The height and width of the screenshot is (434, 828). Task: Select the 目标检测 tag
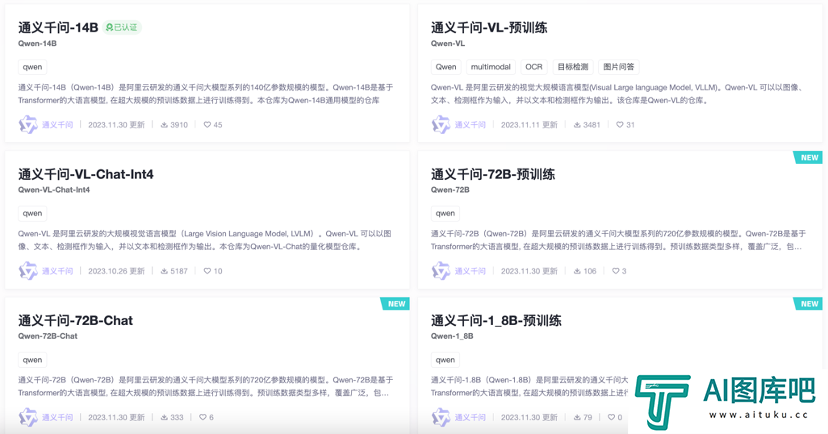[x=573, y=67]
